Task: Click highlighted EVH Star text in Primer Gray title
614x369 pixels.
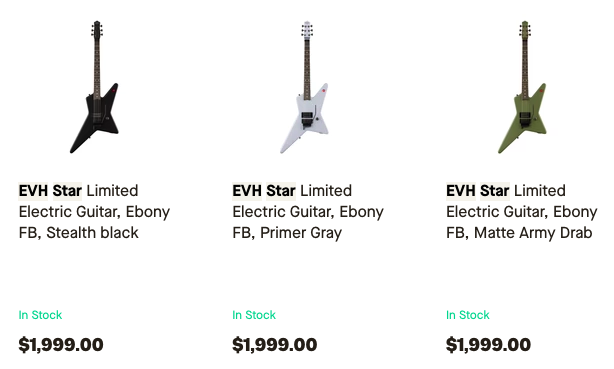Action: tap(264, 191)
